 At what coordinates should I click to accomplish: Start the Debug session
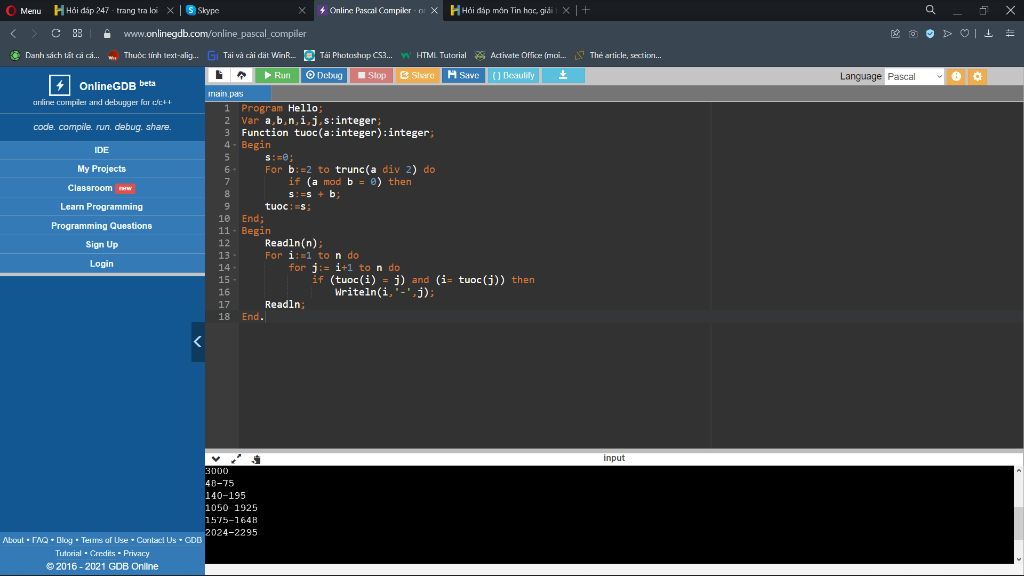324,75
